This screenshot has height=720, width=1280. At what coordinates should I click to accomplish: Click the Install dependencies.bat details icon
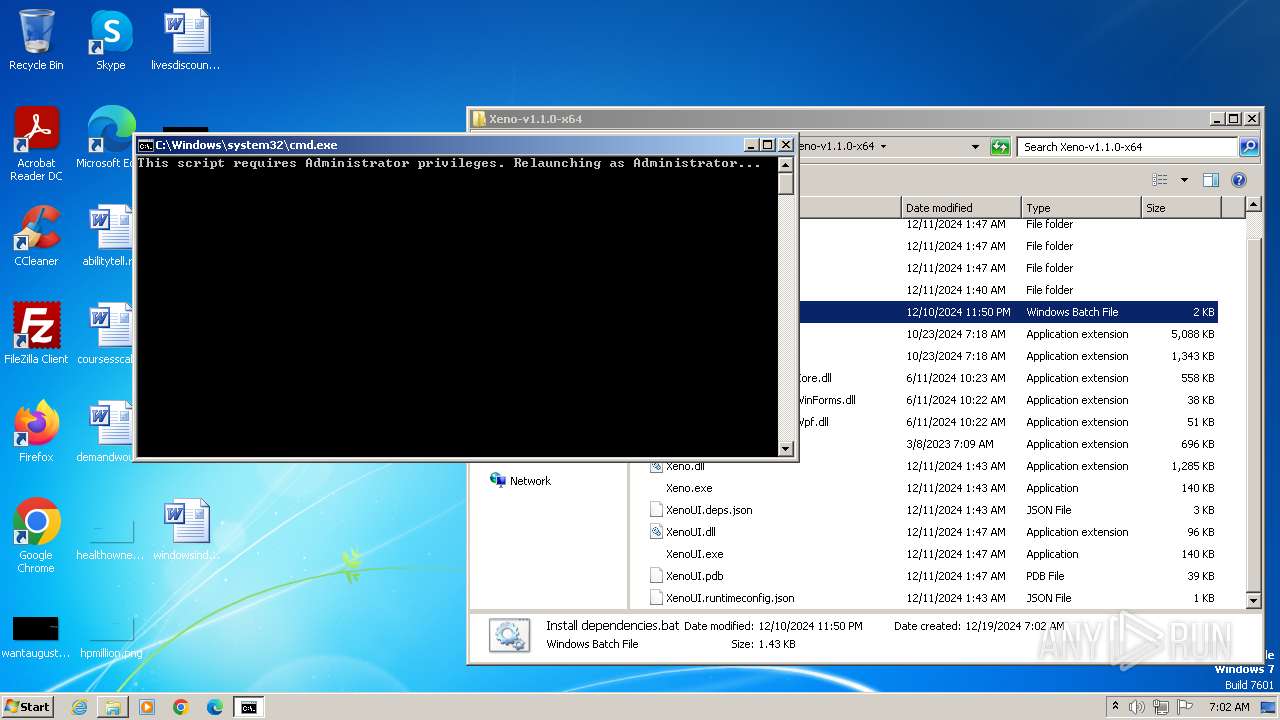coord(510,636)
